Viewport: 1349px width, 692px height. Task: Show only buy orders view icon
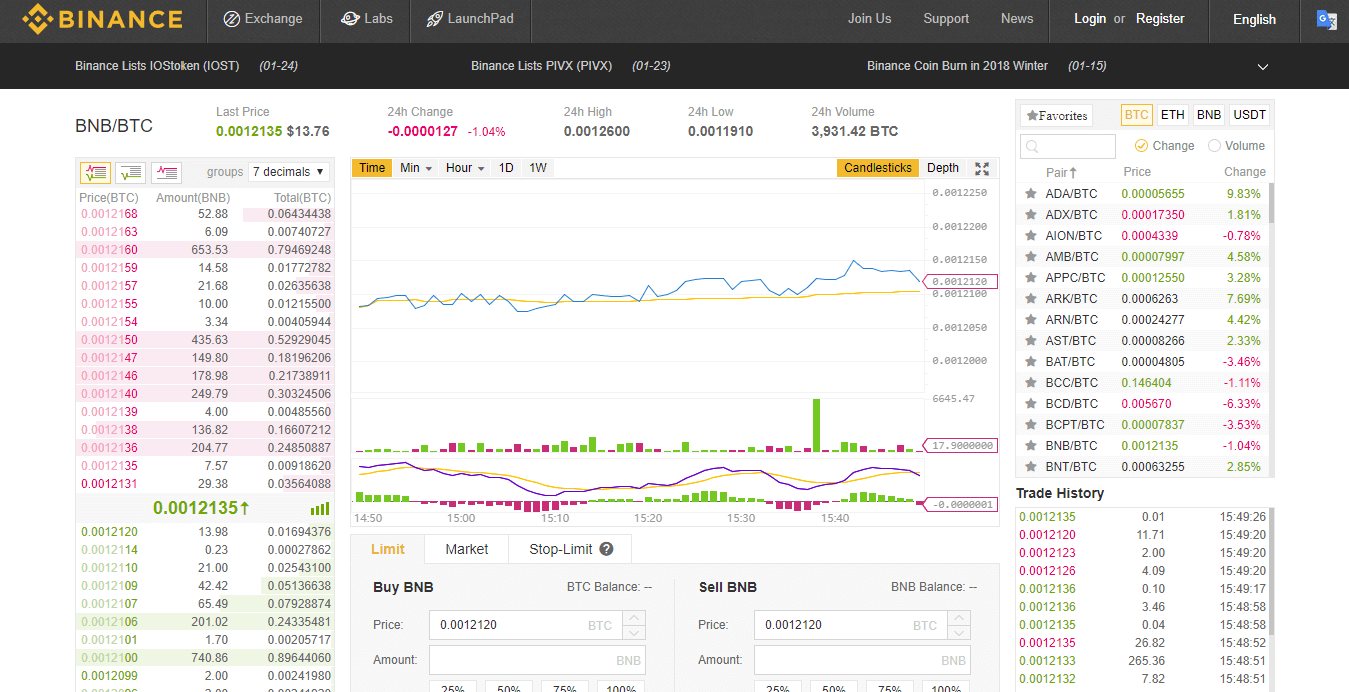pyautogui.click(x=131, y=172)
